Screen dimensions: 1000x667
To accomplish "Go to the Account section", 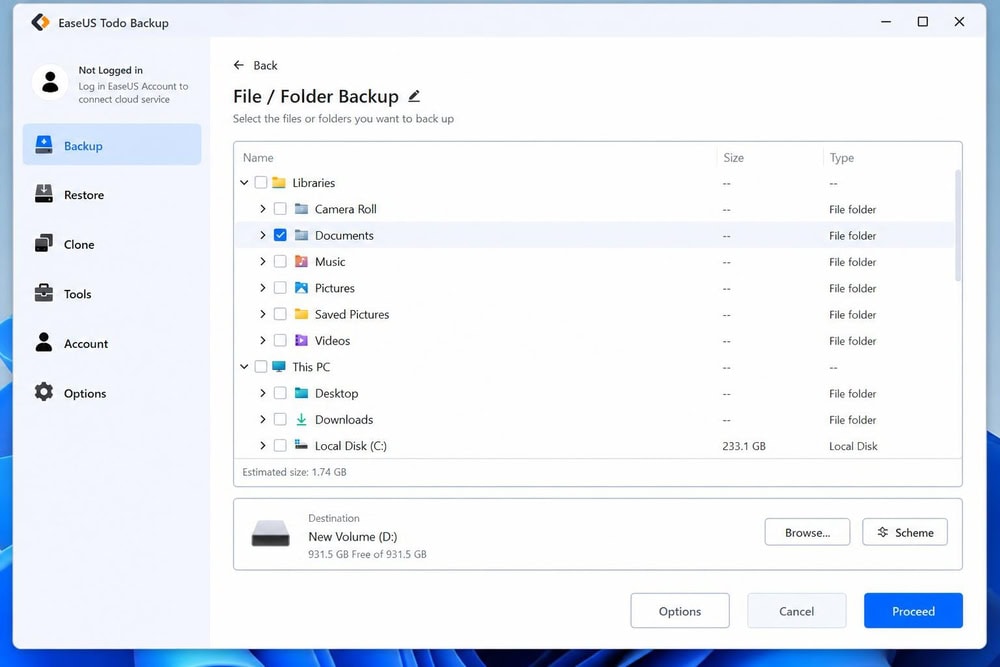I will (x=112, y=344).
